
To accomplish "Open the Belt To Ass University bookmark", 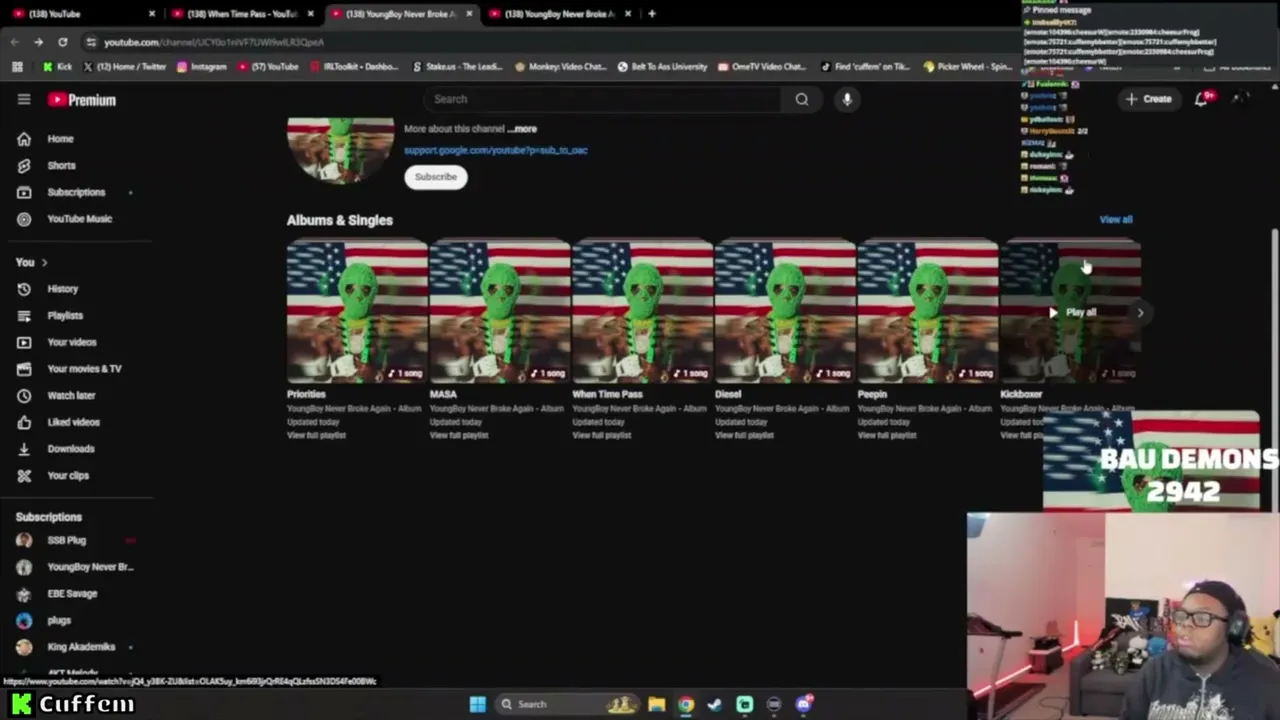I will click(662, 67).
